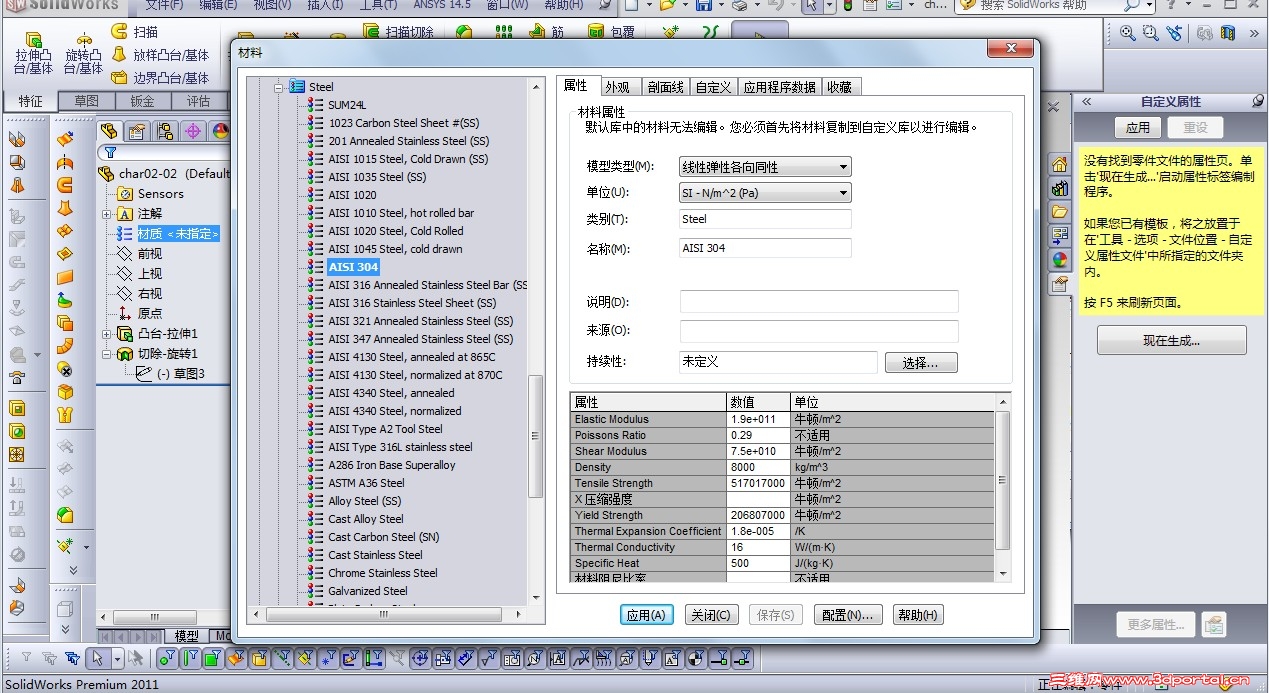This screenshot has height=693, width=1269.
Task: Click the 配置(N)... button
Action: [x=848, y=615]
